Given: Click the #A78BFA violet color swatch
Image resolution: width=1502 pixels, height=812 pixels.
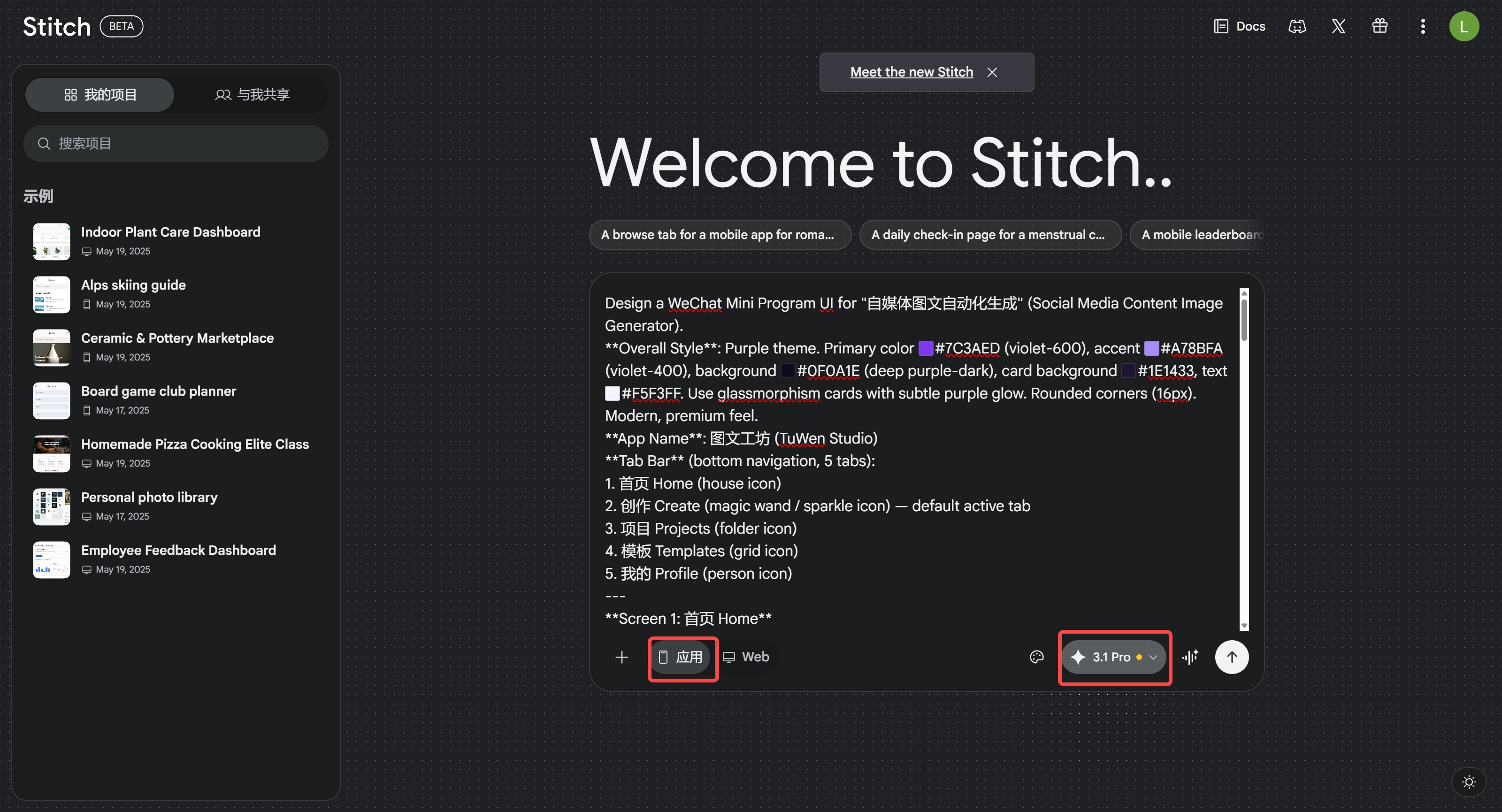Looking at the screenshot, I should point(1151,348).
